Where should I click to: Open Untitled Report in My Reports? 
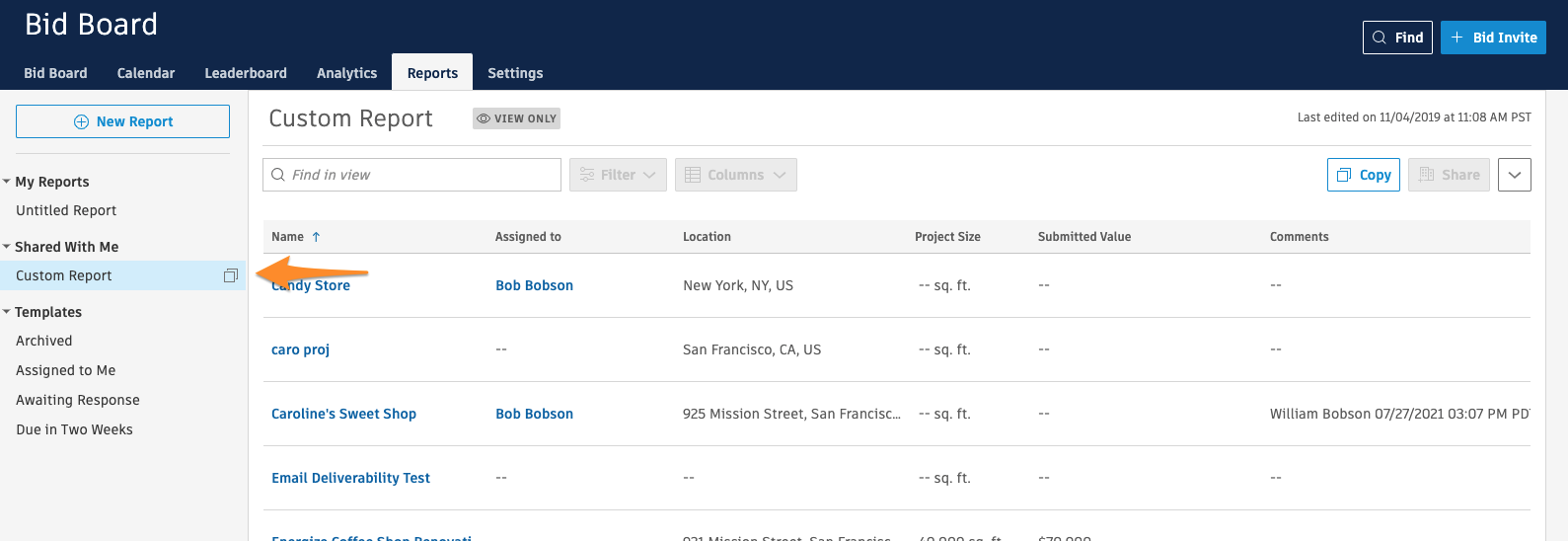(x=66, y=210)
